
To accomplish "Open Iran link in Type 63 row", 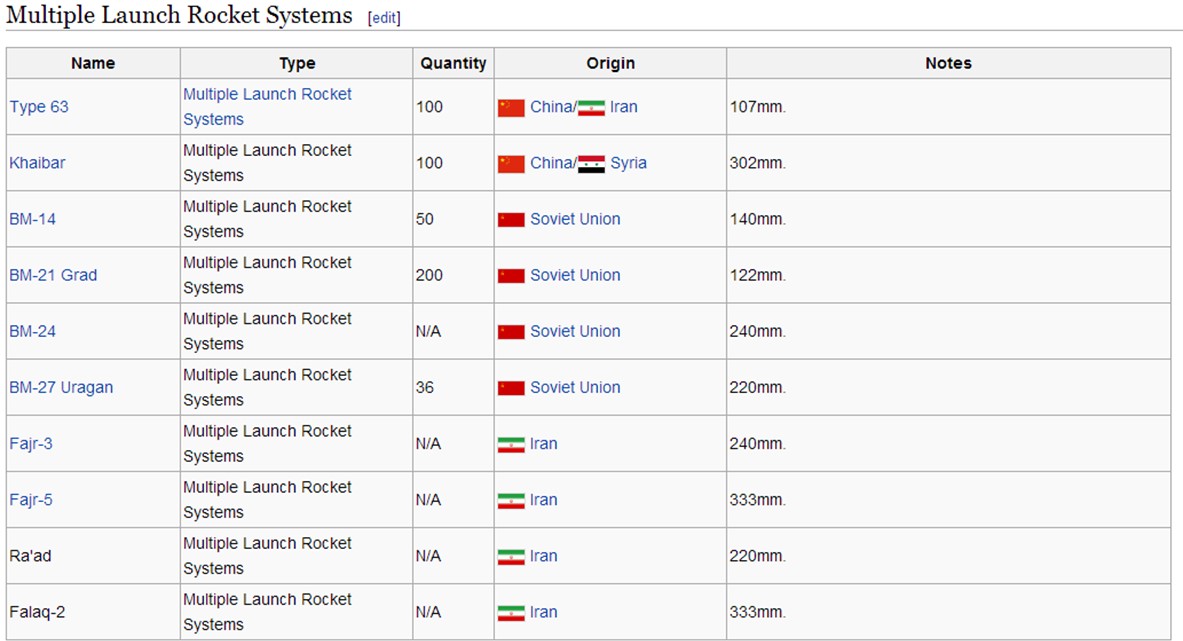I will pos(624,107).
